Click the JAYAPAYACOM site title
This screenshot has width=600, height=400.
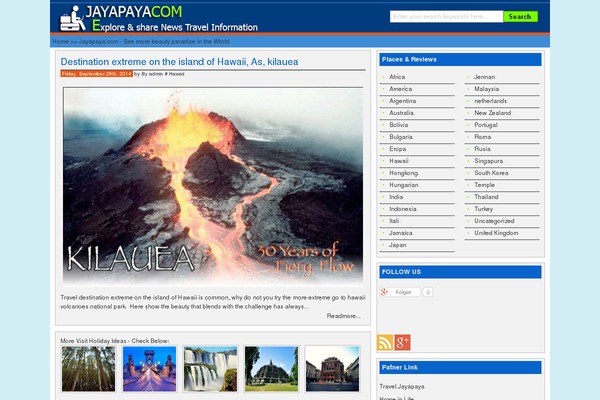coord(134,12)
